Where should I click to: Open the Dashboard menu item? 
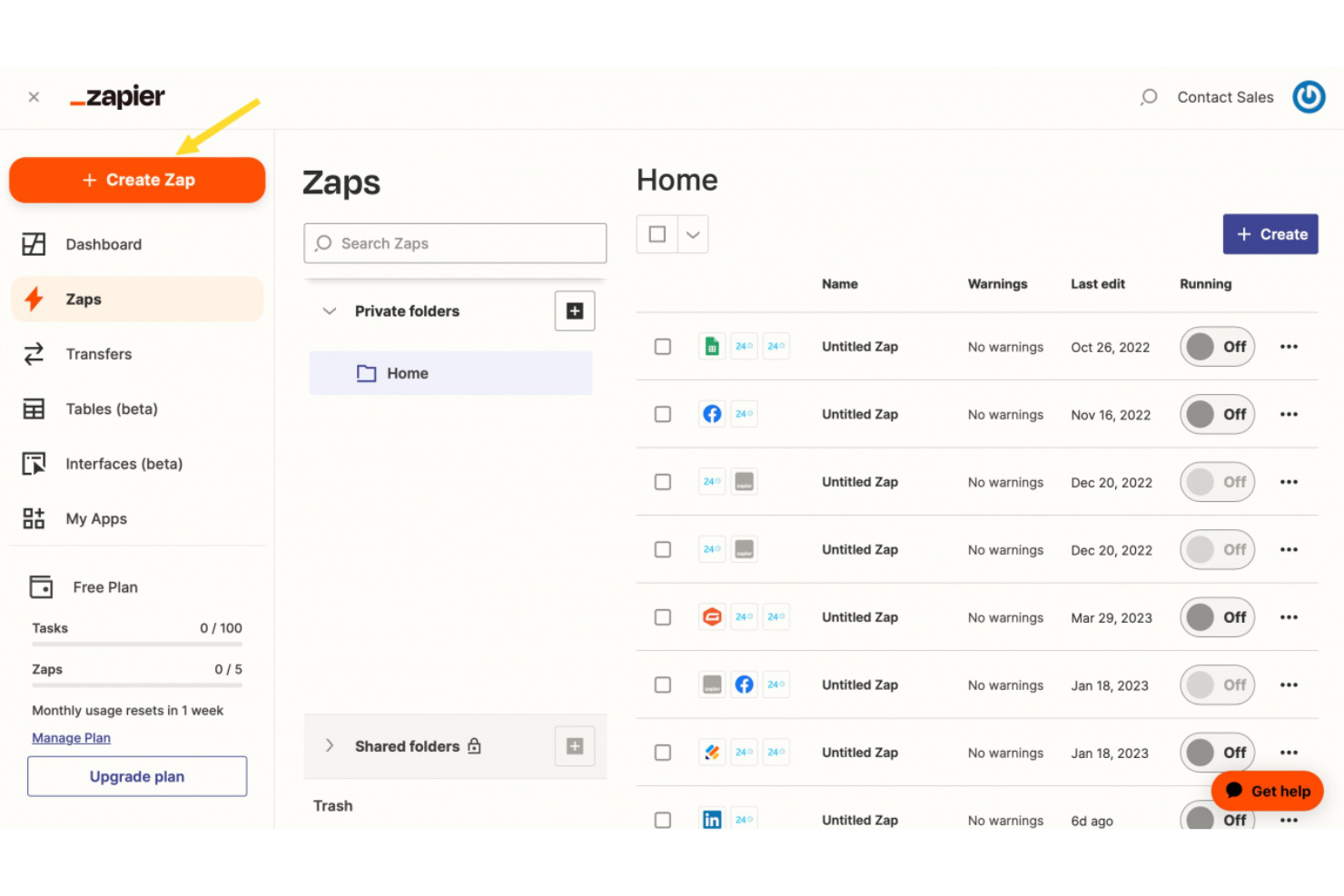pyautogui.click(x=137, y=244)
